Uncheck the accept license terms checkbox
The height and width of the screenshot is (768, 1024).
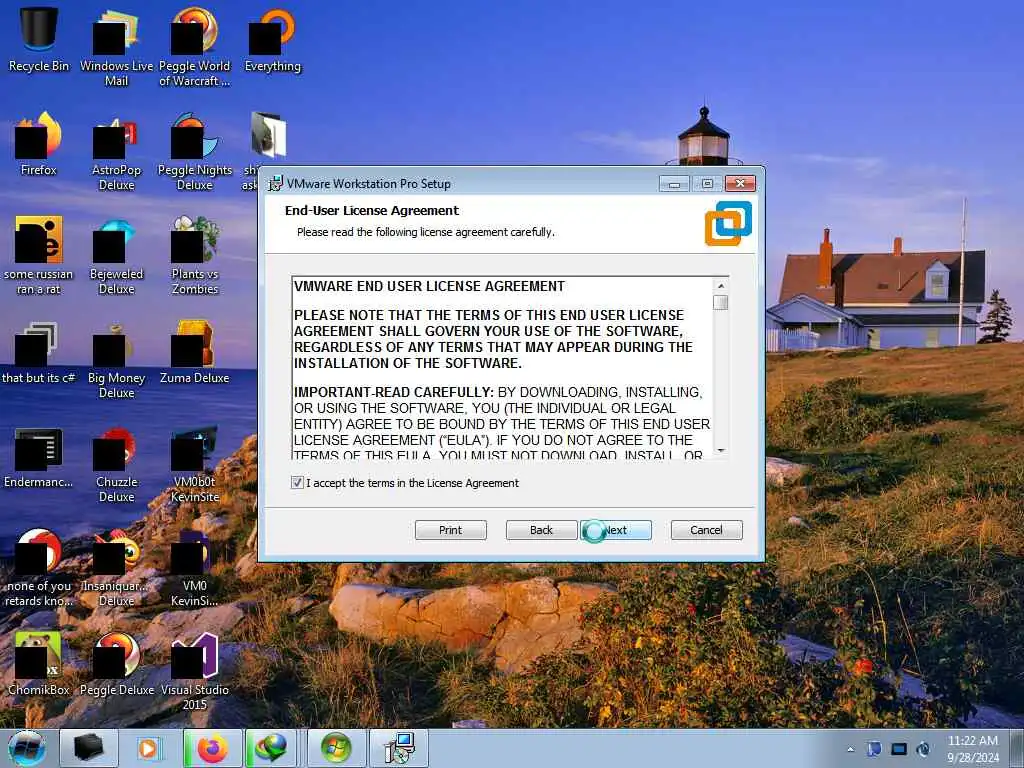(x=297, y=483)
